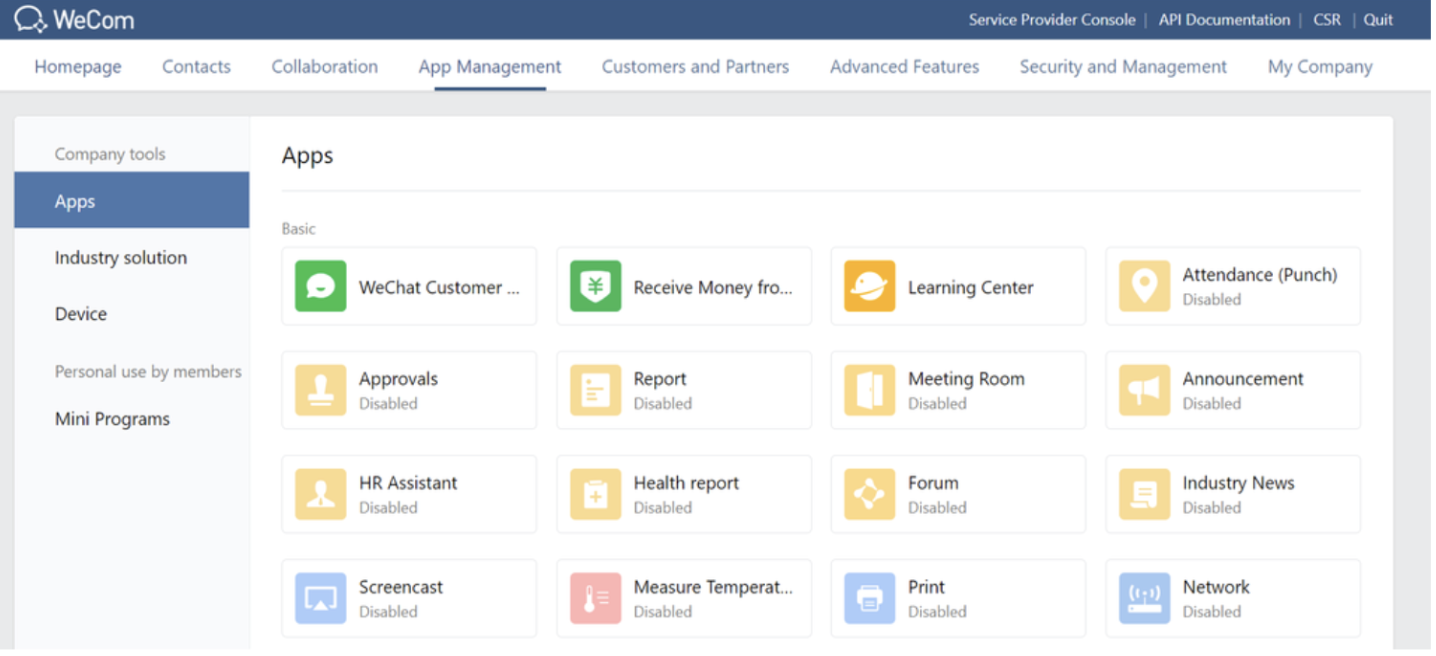Screen dimensions: 1436x656
Task: Click Quit in the top bar
Action: (x=1378, y=19)
